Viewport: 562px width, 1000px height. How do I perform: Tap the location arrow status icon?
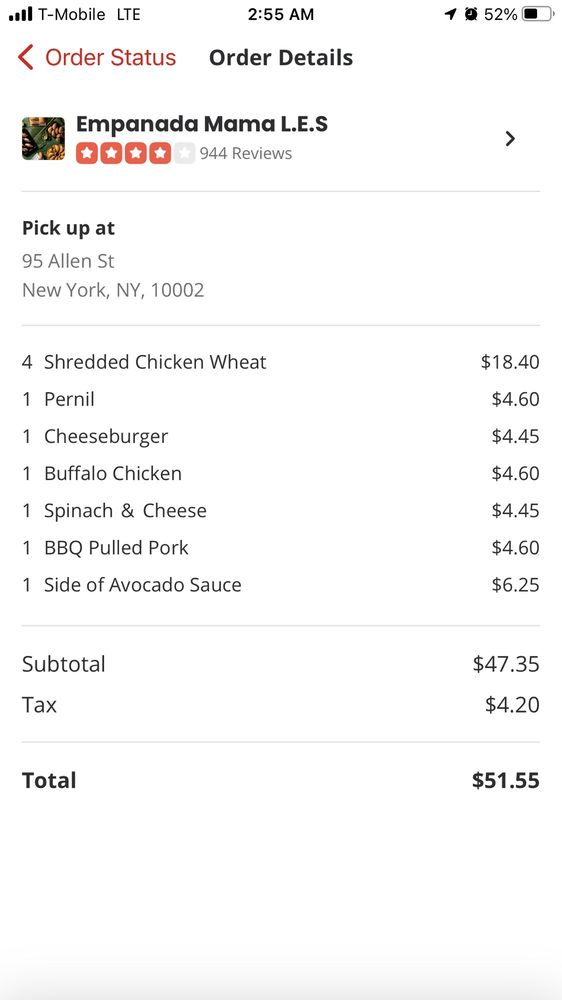[450, 14]
